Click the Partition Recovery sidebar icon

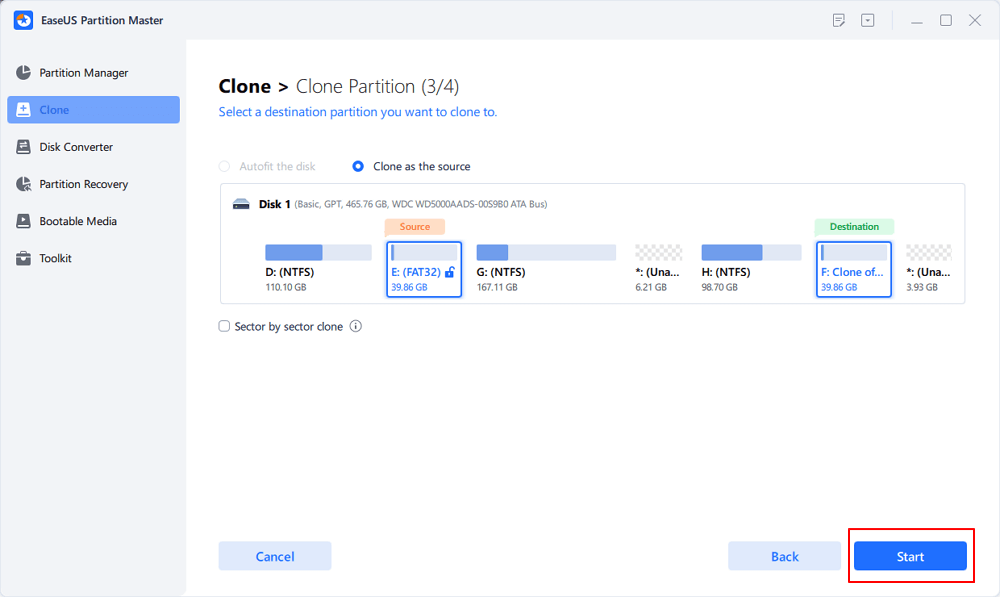pyautogui.click(x=24, y=184)
